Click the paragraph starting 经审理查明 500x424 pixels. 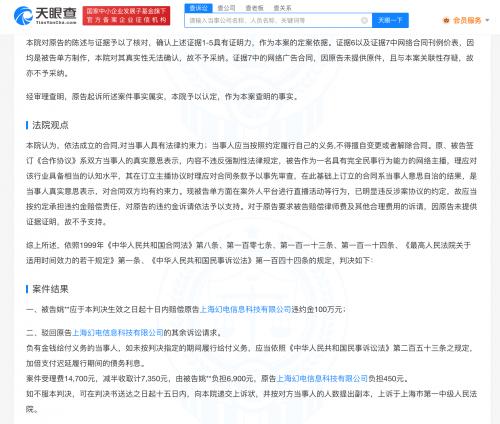pos(162,97)
